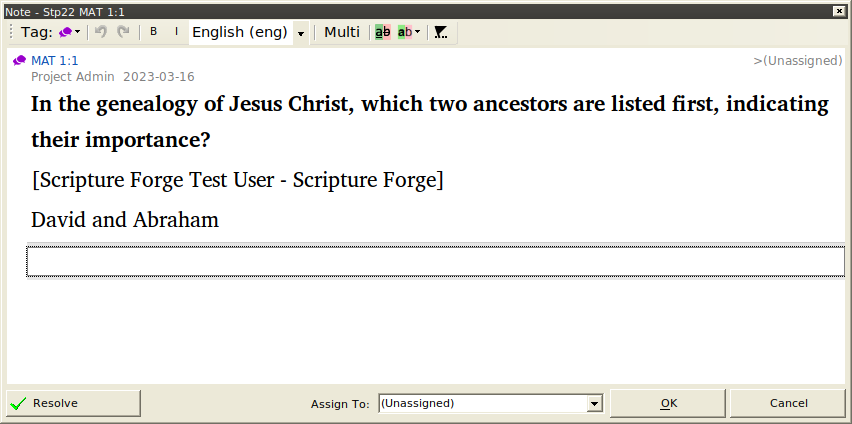Click the >(Unassigned) label at top right
Image resolution: width=852 pixels, height=424 pixels.
(797, 60)
